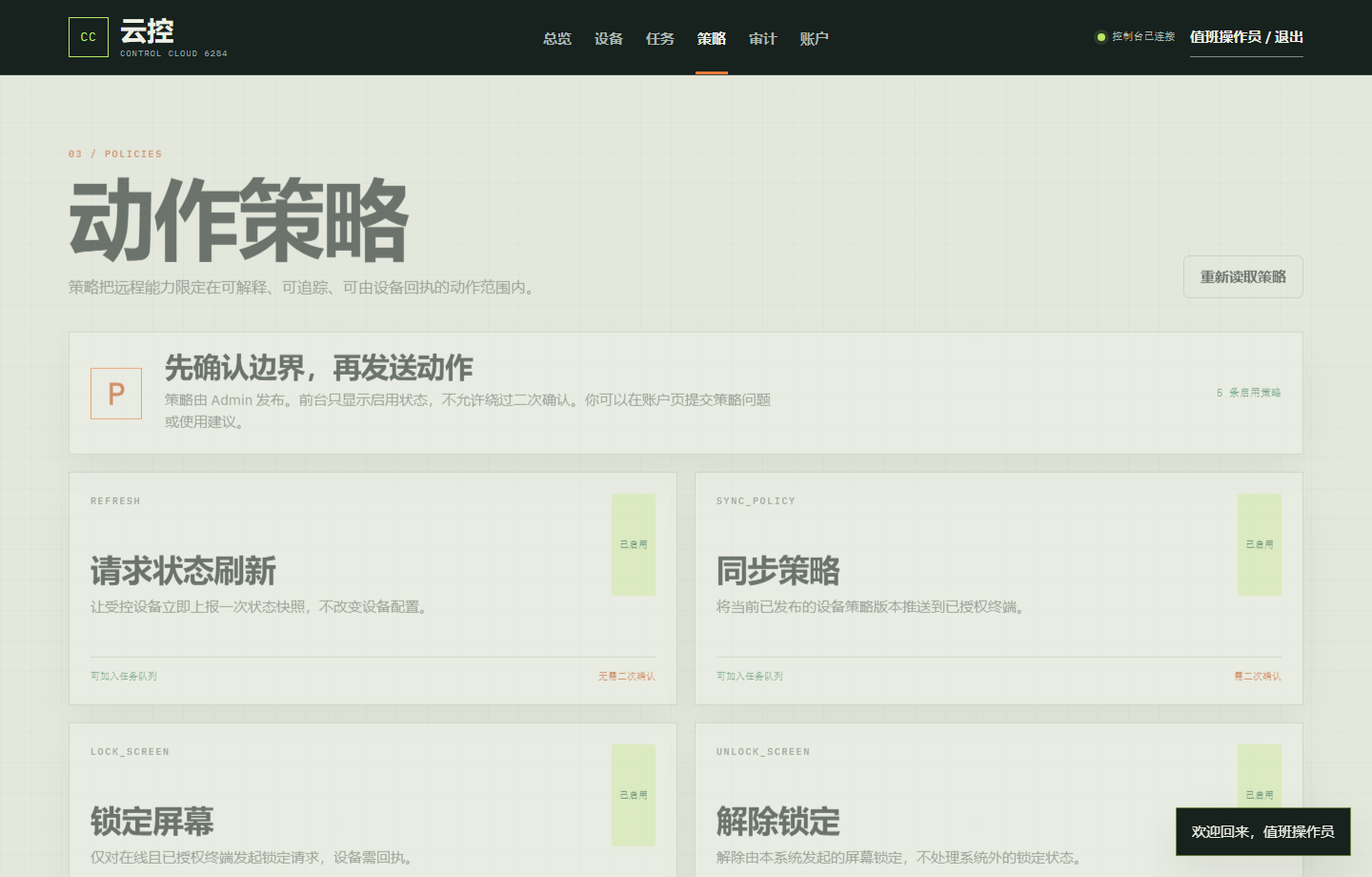Screen dimensions: 1372x877
Task: Click 已启用 badge on 请求状态刷新 card
Action: click(634, 544)
